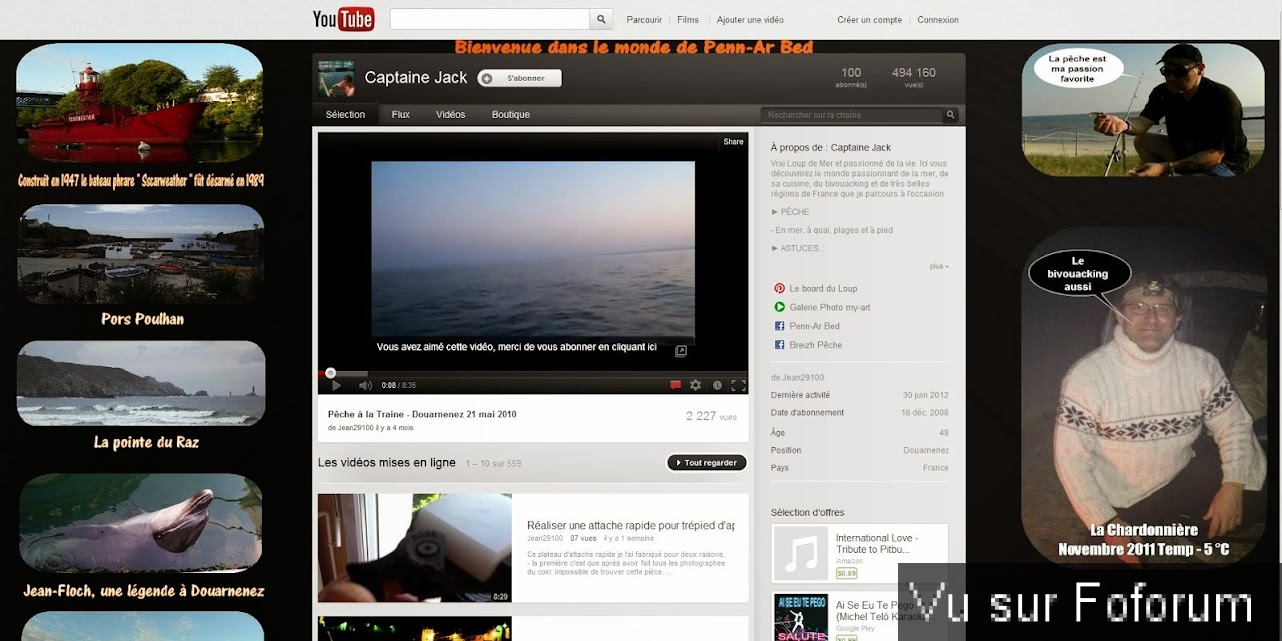This screenshot has width=1282, height=641.
Task: Open Ai Se Eu Te Pego cover thumbnail
Action: [801, 618]
